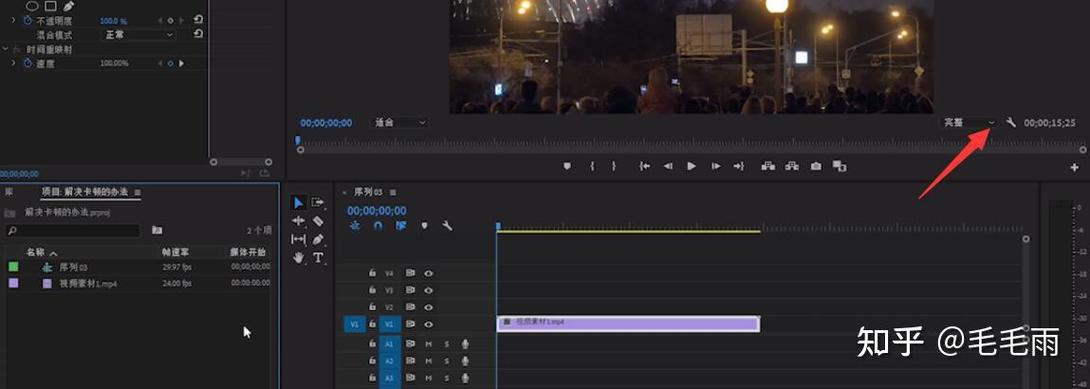1090x389 pixels.
Task: Open the 项目 panel hamburger menu
Action: (138, 192)
